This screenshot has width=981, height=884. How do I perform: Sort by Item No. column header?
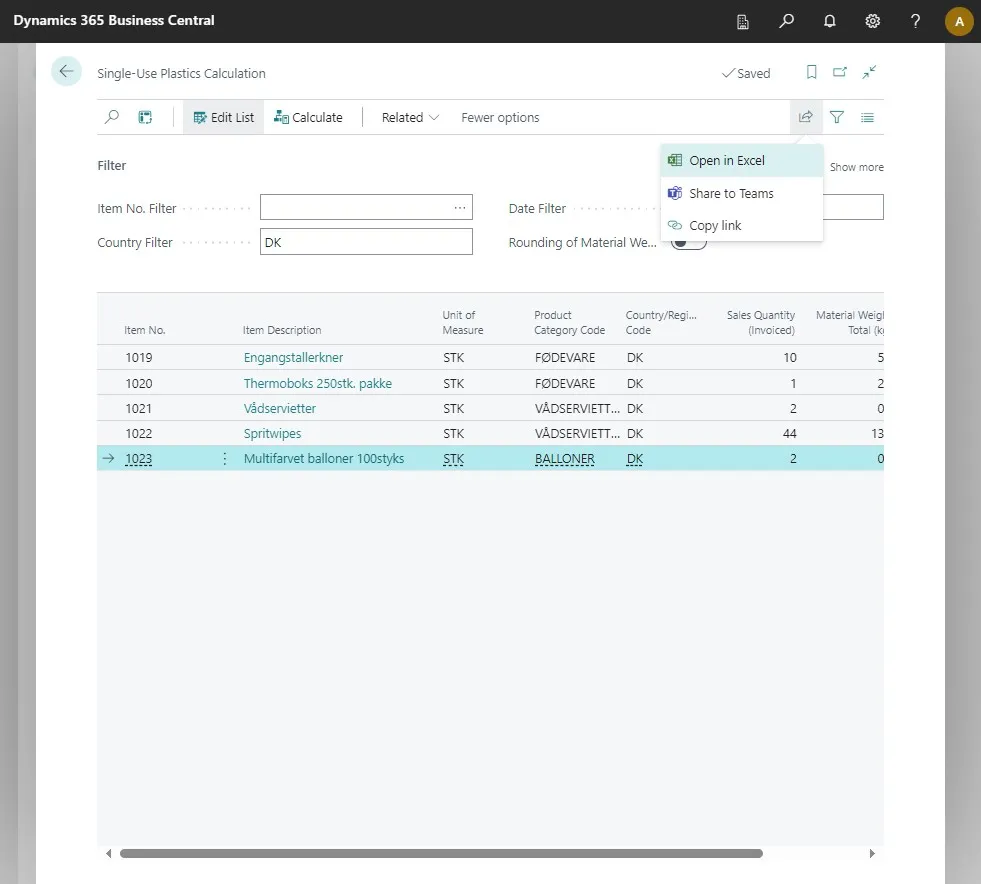145,330
